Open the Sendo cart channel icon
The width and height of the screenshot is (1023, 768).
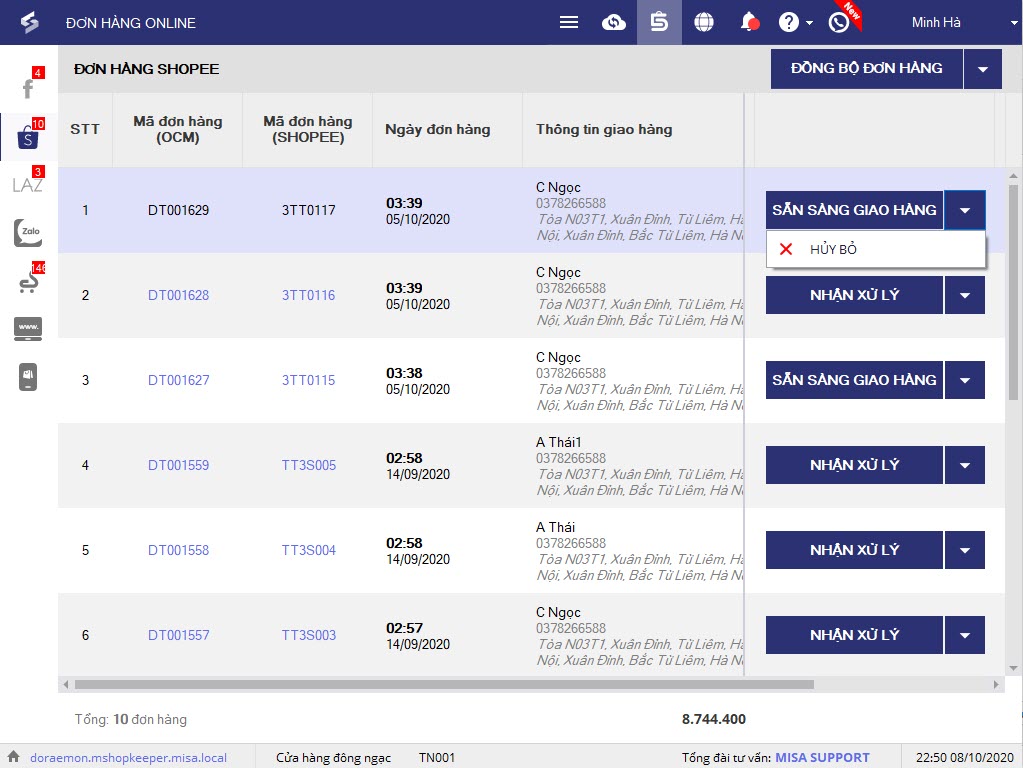tap(28, 281)
